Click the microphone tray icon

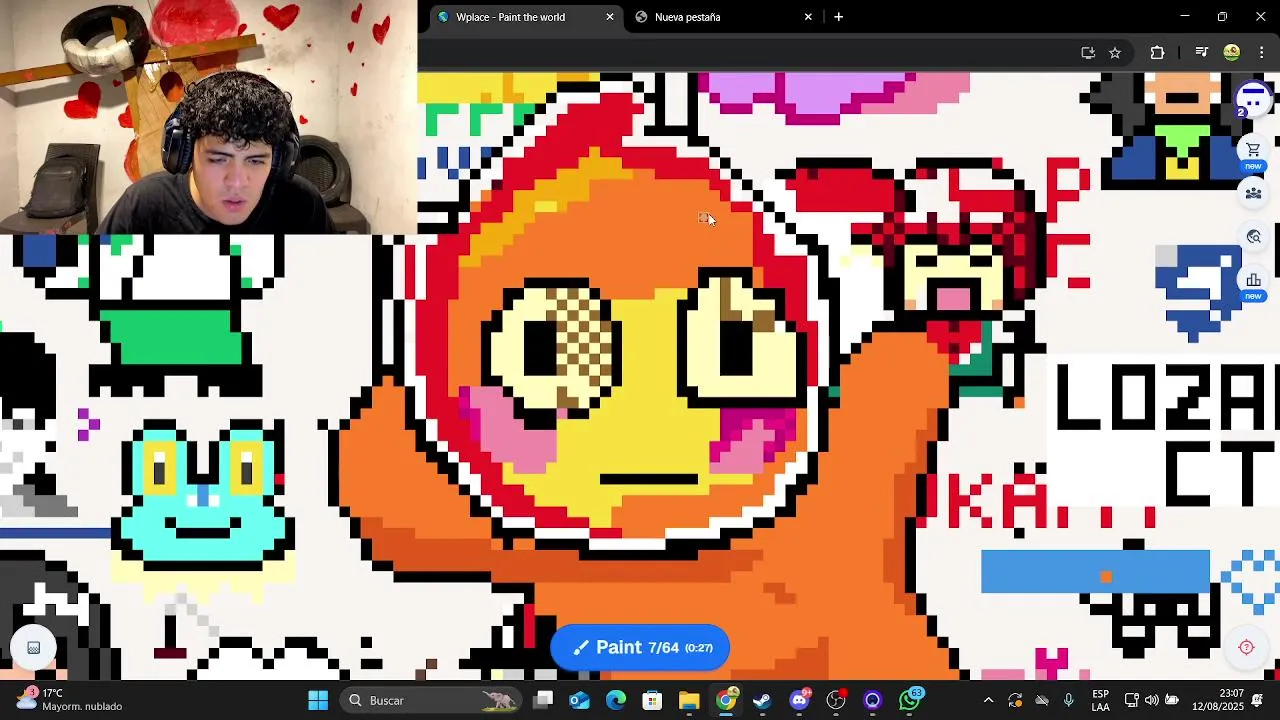tap(1069, 700)
